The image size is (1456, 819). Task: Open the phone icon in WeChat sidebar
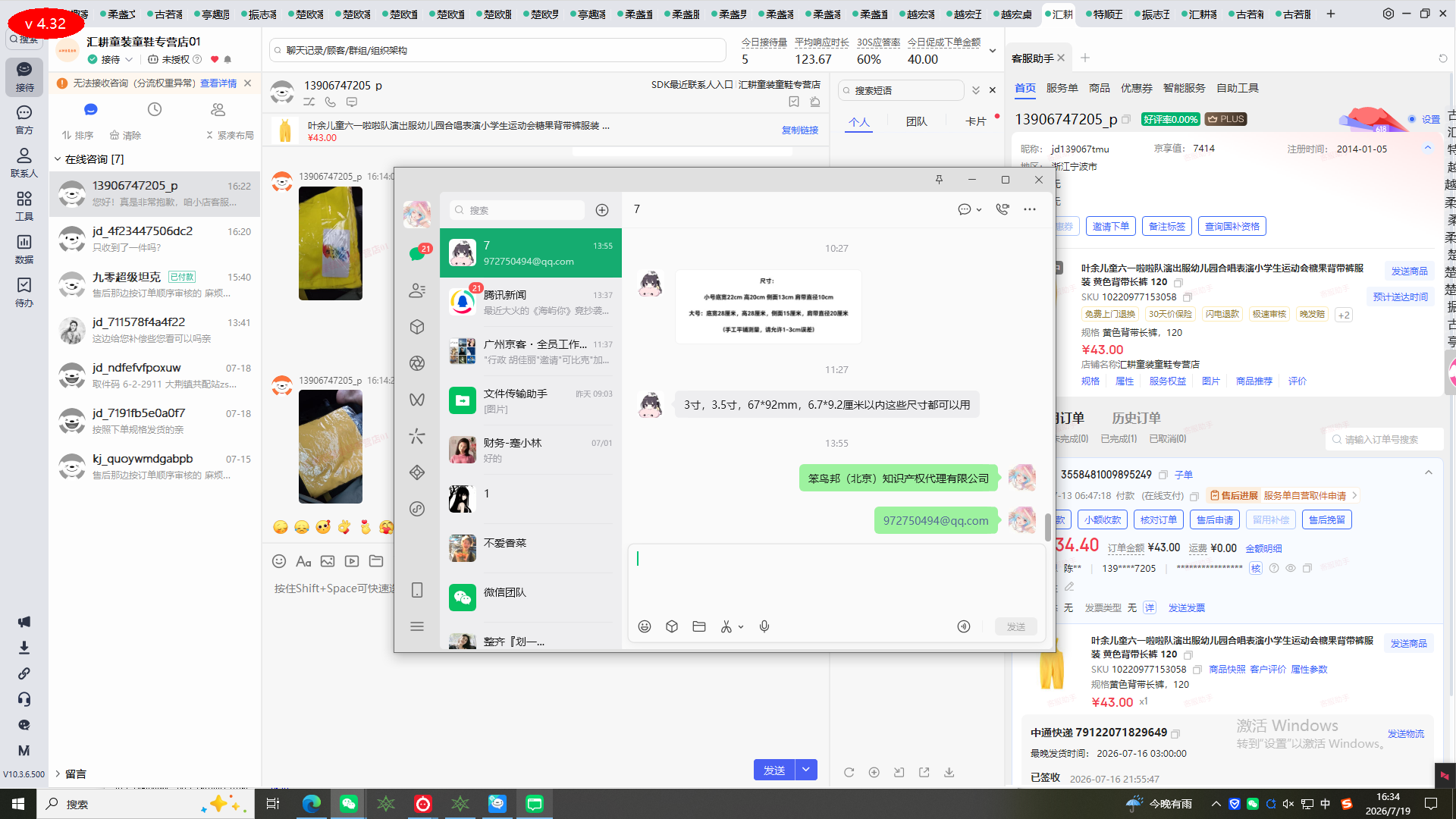(x=416, y=590)
